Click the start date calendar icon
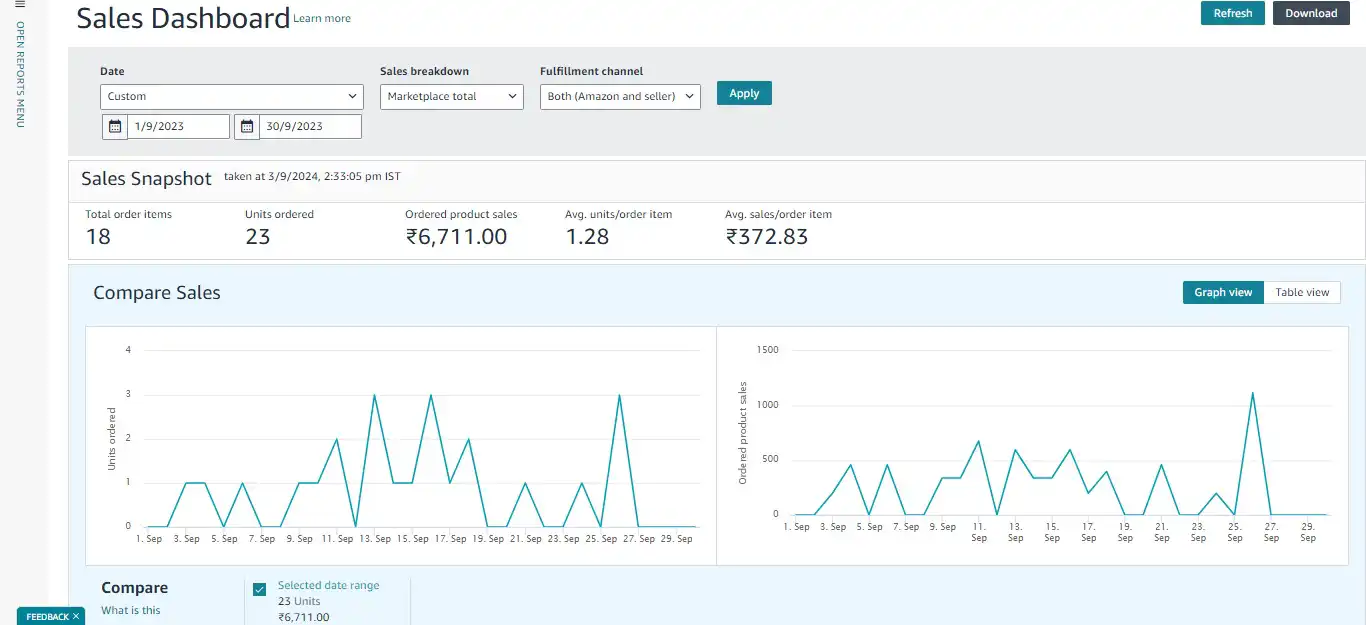Viewport: 1366px width, 625px height. click(115, 126)
